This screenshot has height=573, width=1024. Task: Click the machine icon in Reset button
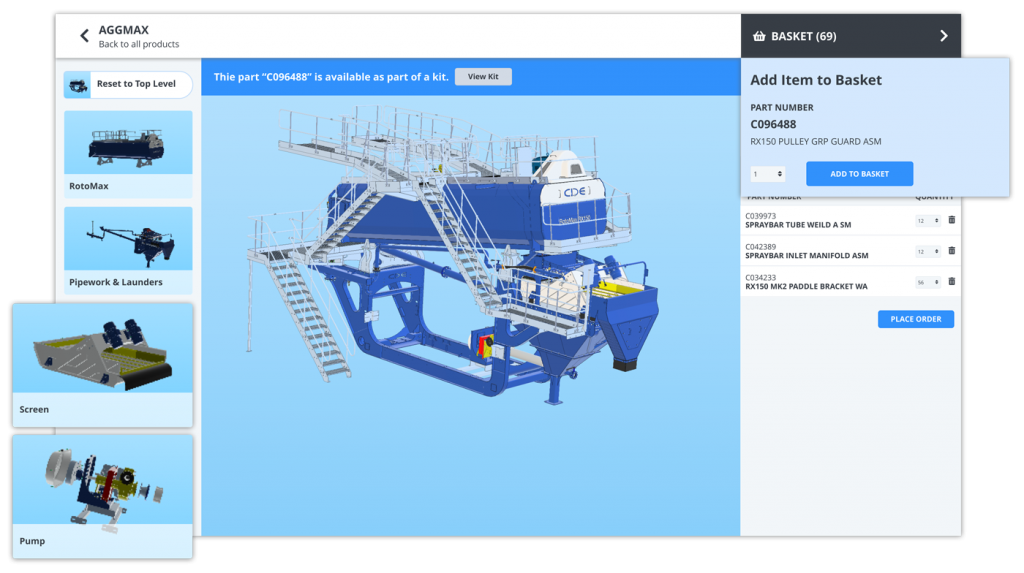tap(78, 84)
